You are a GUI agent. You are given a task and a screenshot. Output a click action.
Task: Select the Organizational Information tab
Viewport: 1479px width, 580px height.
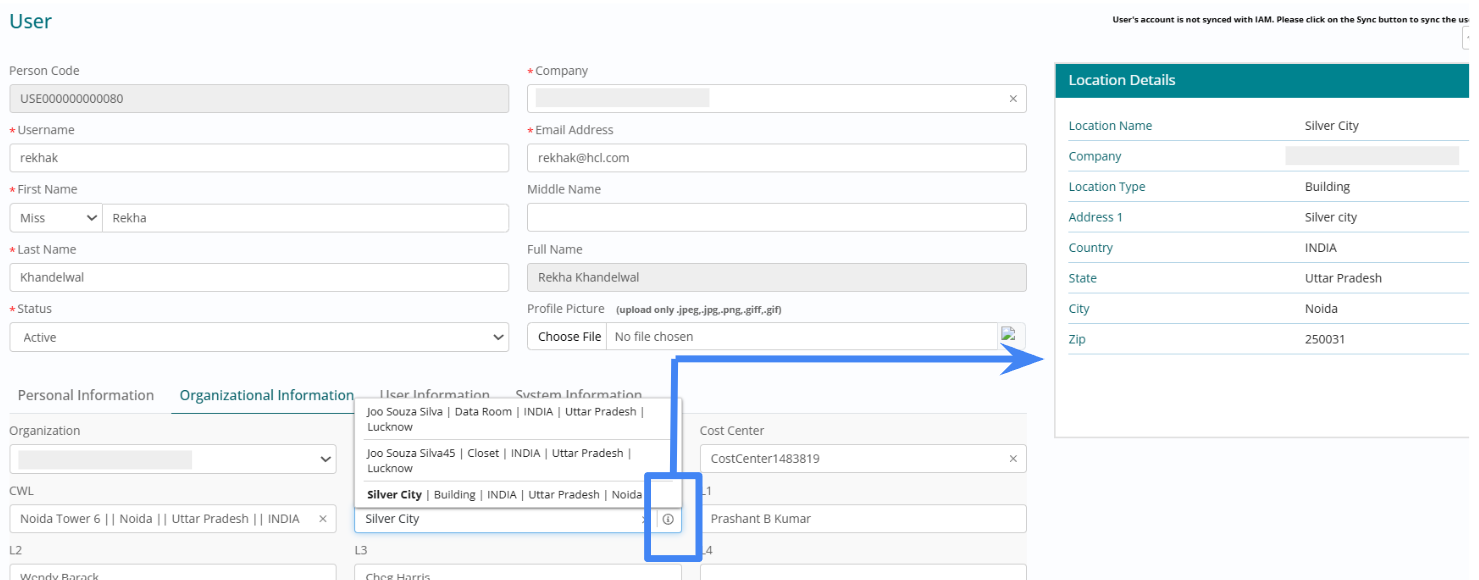pyautogui.click(x=266, y=395)
